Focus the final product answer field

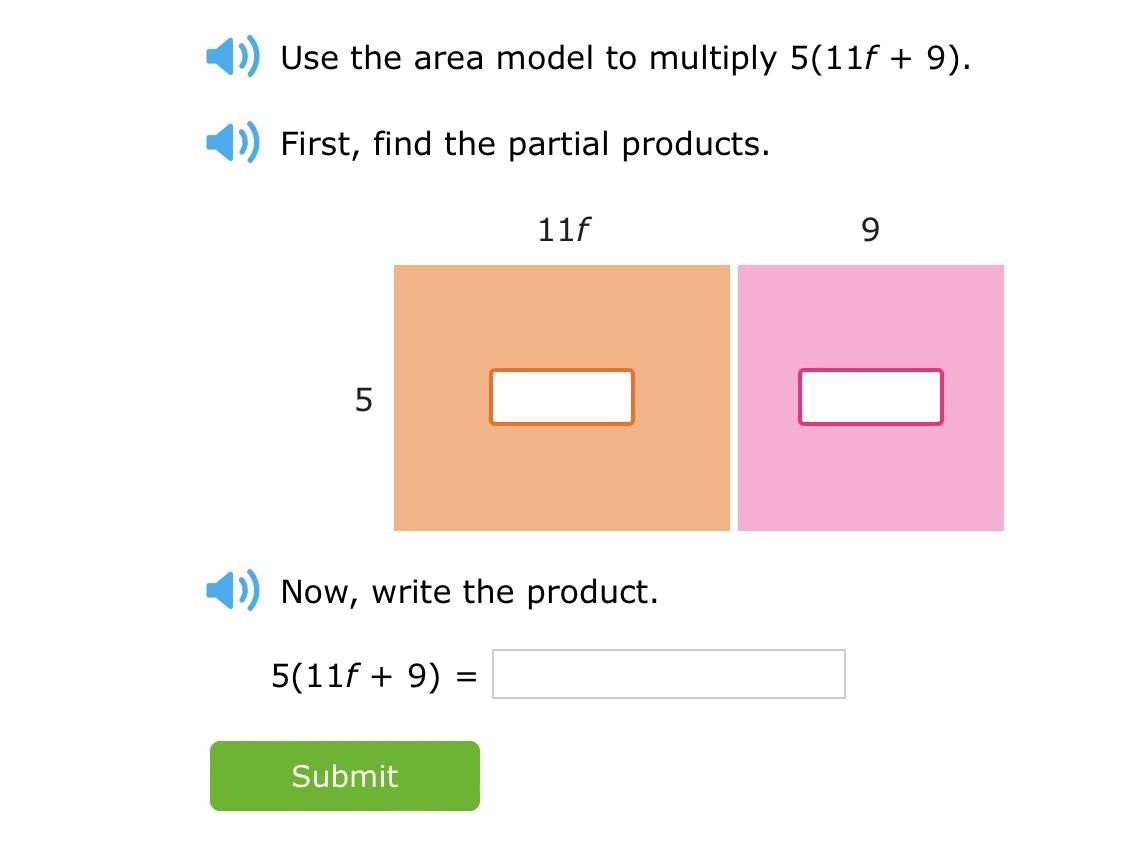668,674
